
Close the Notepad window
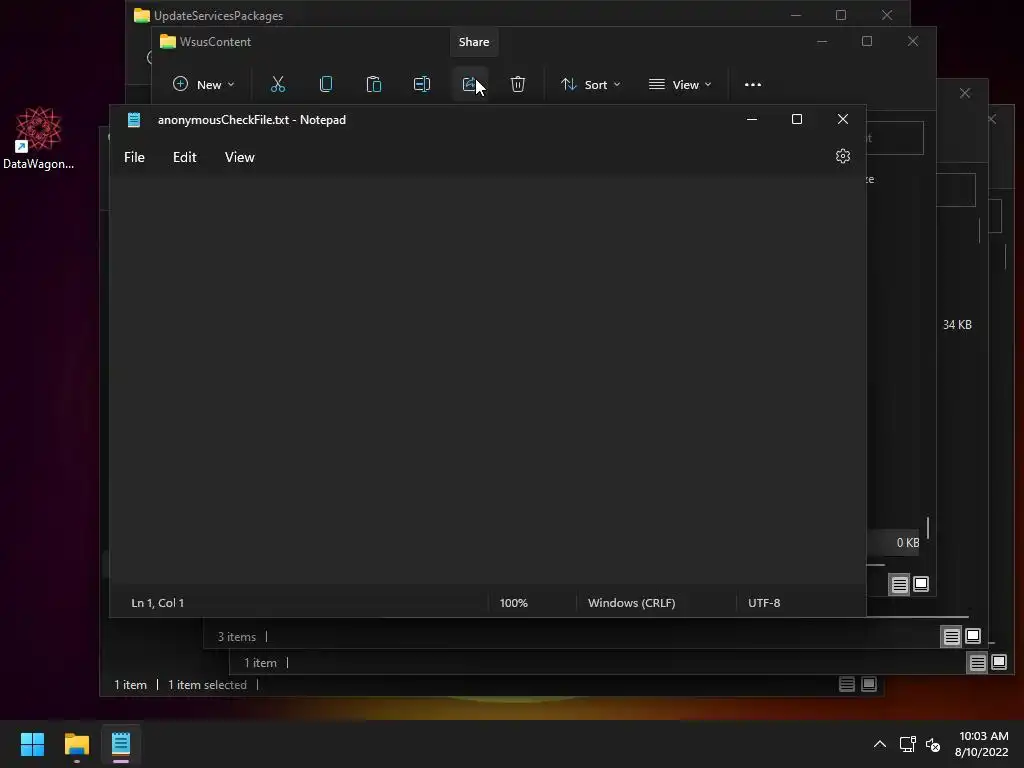click(842, 119)
